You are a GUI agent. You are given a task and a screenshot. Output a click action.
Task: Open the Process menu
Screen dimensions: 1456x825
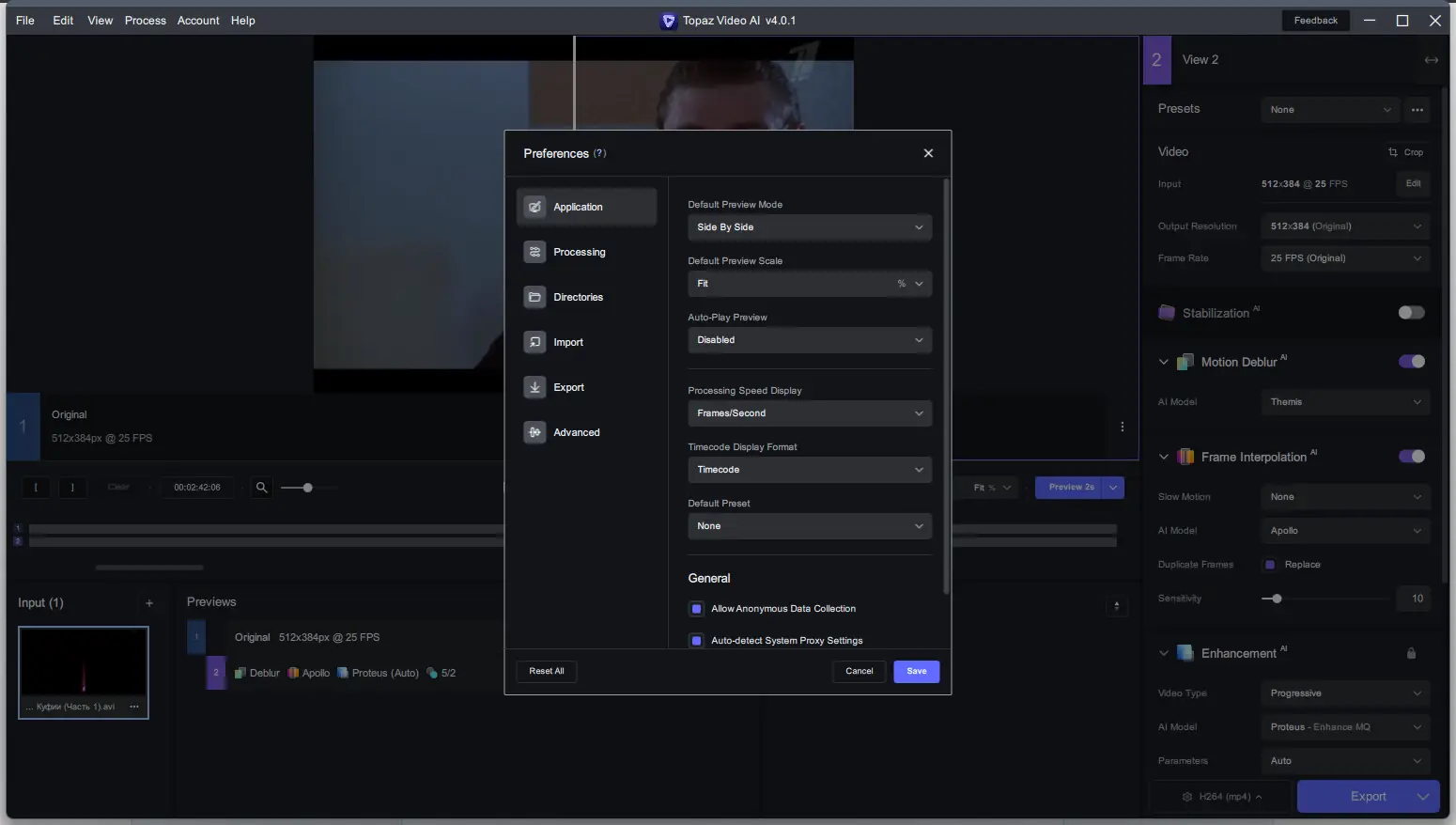point(146,21)
